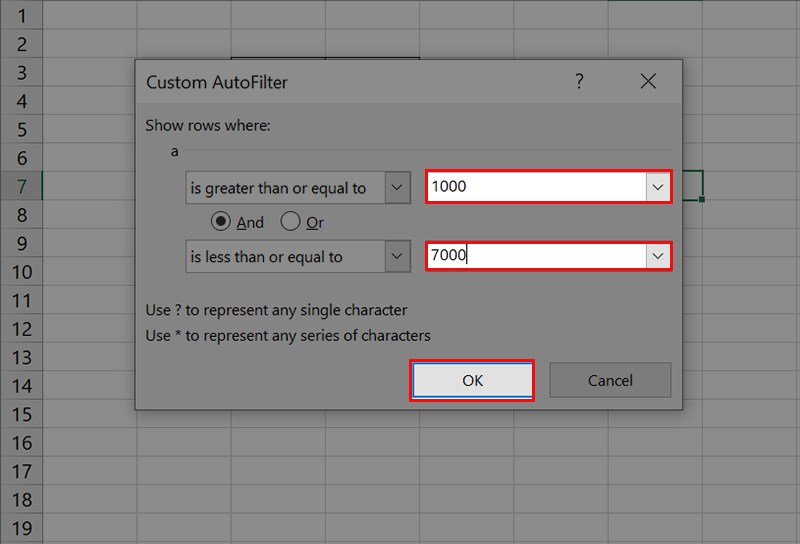Click the Custom AutoFilter title text

pos(217,82)
